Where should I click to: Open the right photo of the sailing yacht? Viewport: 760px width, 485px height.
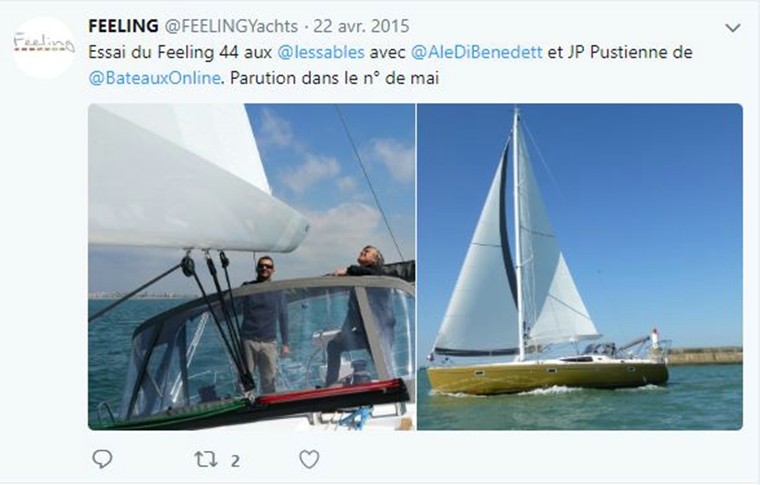(580, 266)
